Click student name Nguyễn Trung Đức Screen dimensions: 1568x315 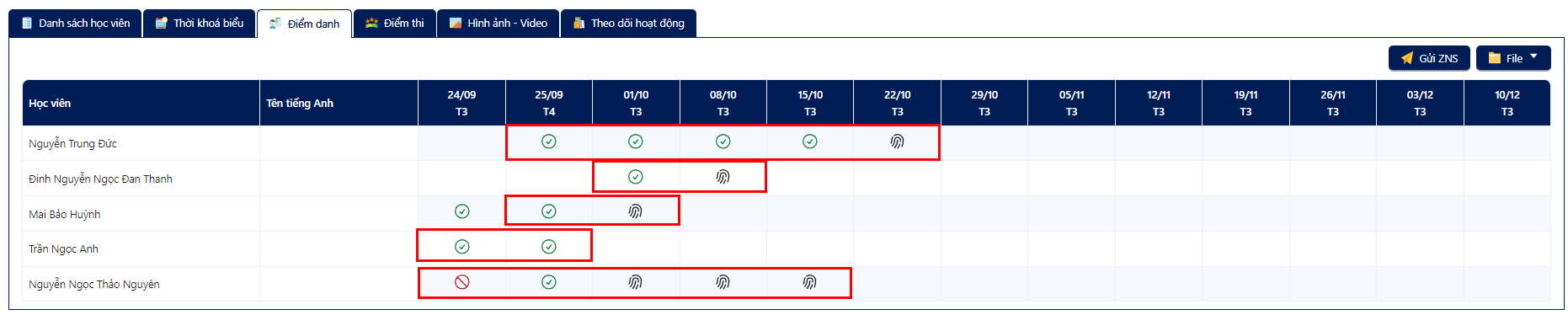pyautogui.click(x=72, y=144)
